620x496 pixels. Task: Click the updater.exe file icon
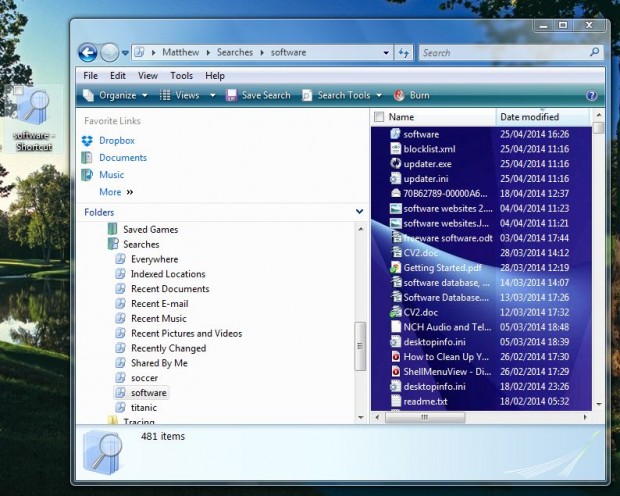pyautogui.click(x=395, y=163)
